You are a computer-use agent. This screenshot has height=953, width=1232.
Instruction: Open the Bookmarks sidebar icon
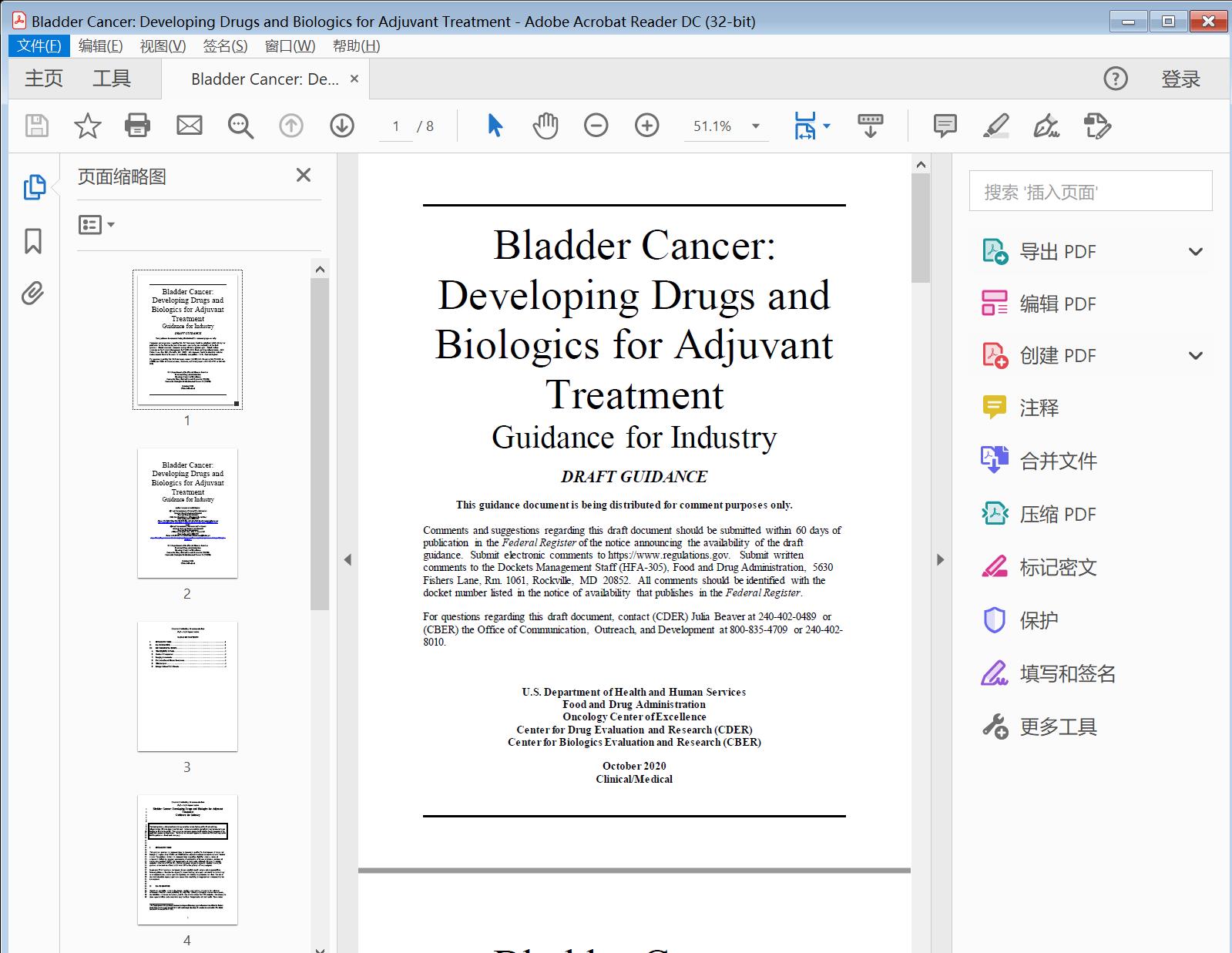coord(33,241)
